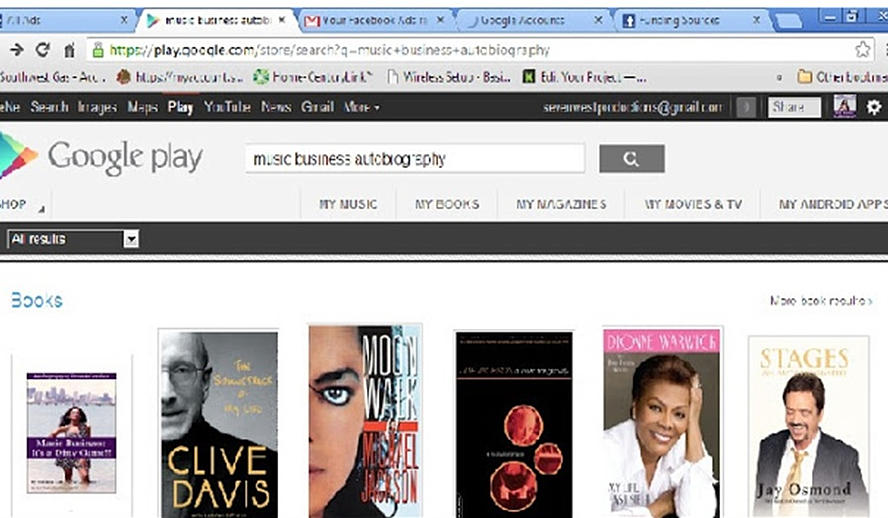The image size is (888, 518).
Task: Open Gmail from the Google bar
Action: click(x=317, y=106)
